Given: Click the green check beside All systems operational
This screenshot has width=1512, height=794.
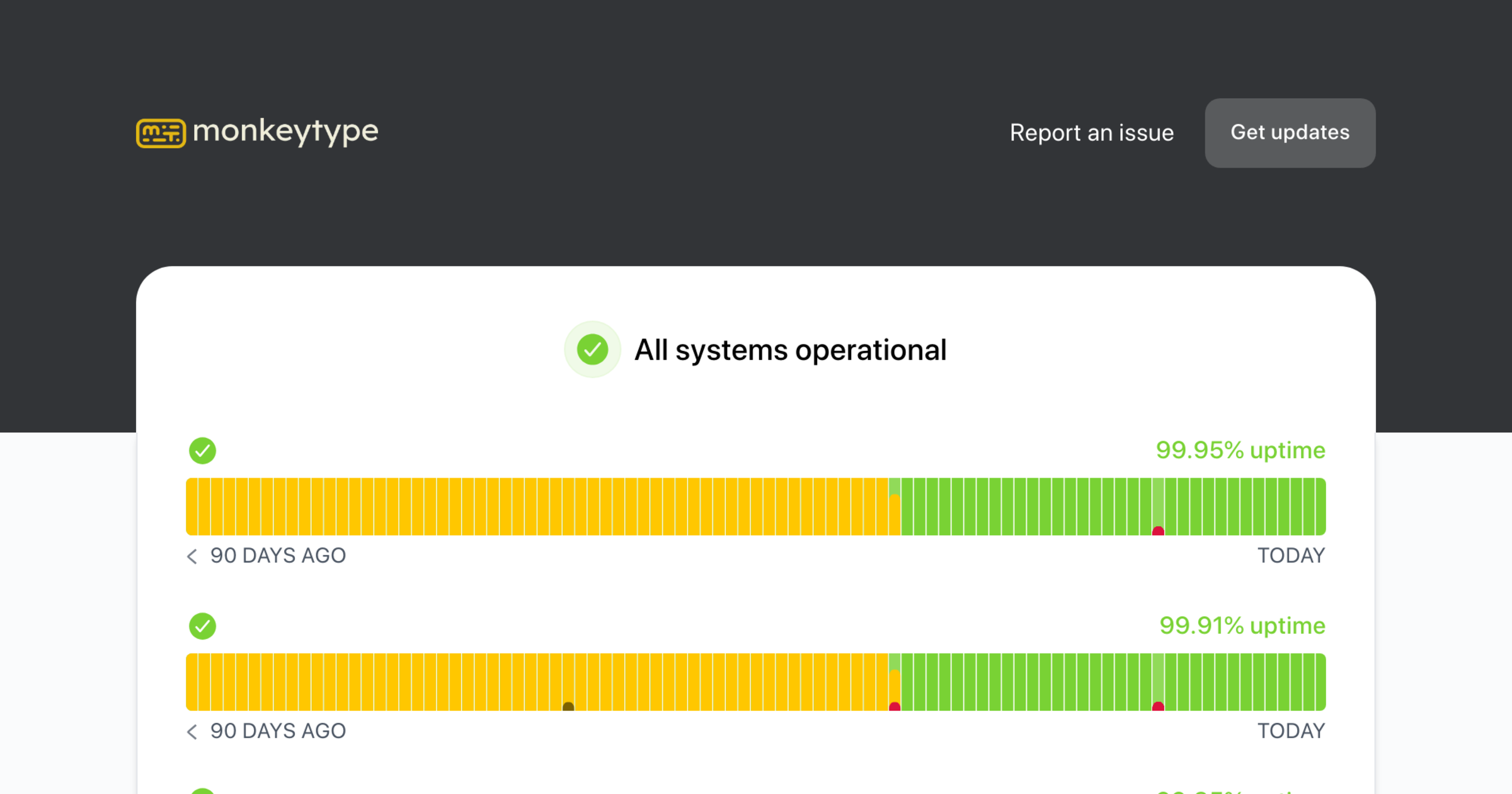Looking at the screenshot, I should coord(592,350).
